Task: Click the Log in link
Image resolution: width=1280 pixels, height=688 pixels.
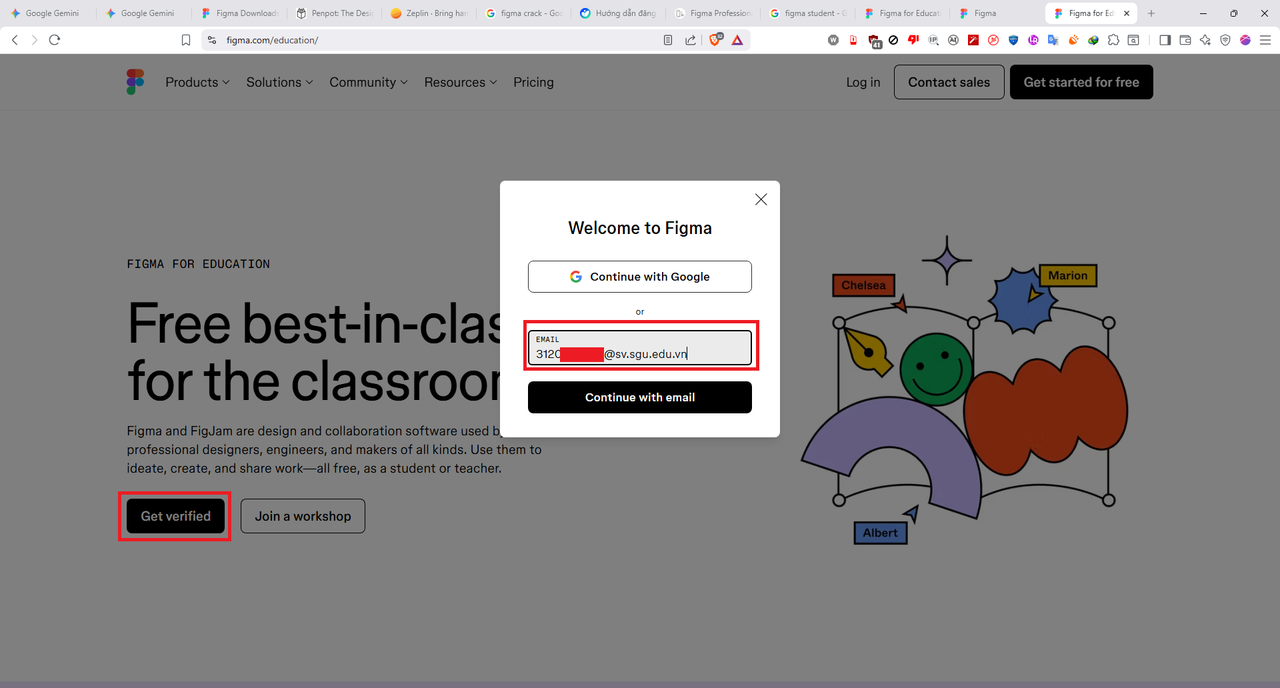Action: tap(863, 82)
